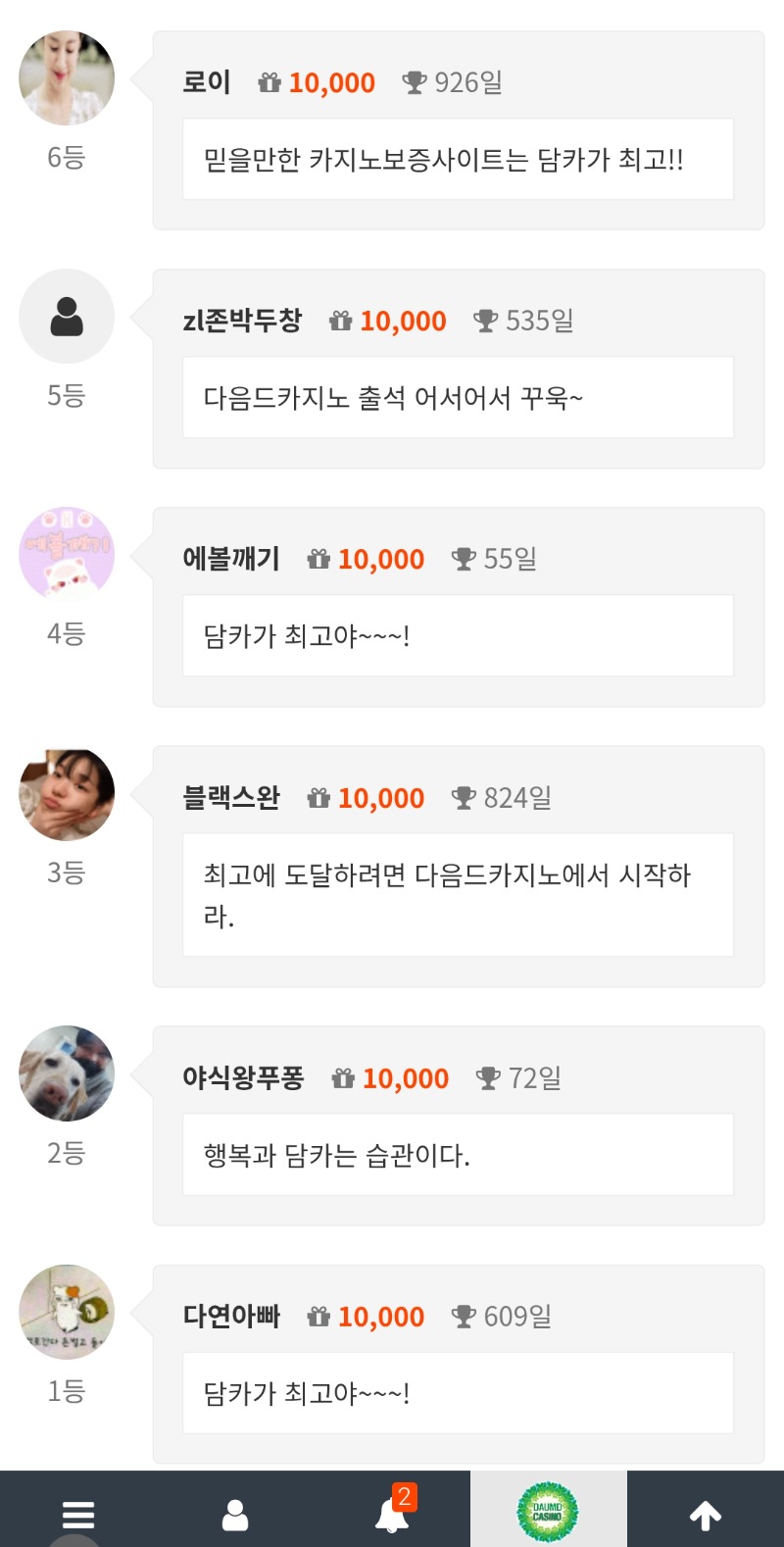Open the default avatar of zl존박두창
This screenshot has width=784, height=1547.
coord(67,317)
